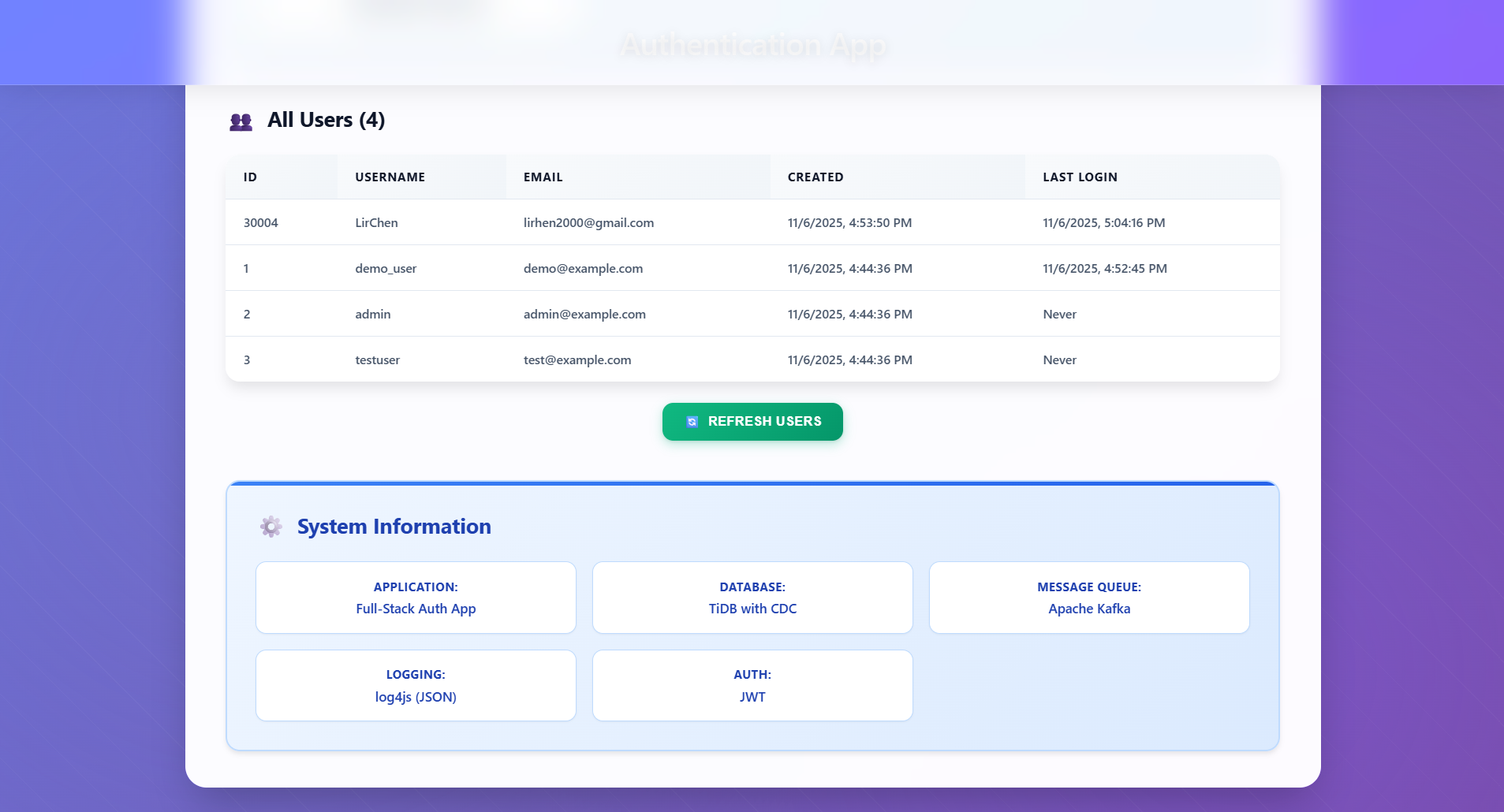The image size is (1504, 812).
Task: Click Never in the admin row
Action: (x=1059, y=315)
